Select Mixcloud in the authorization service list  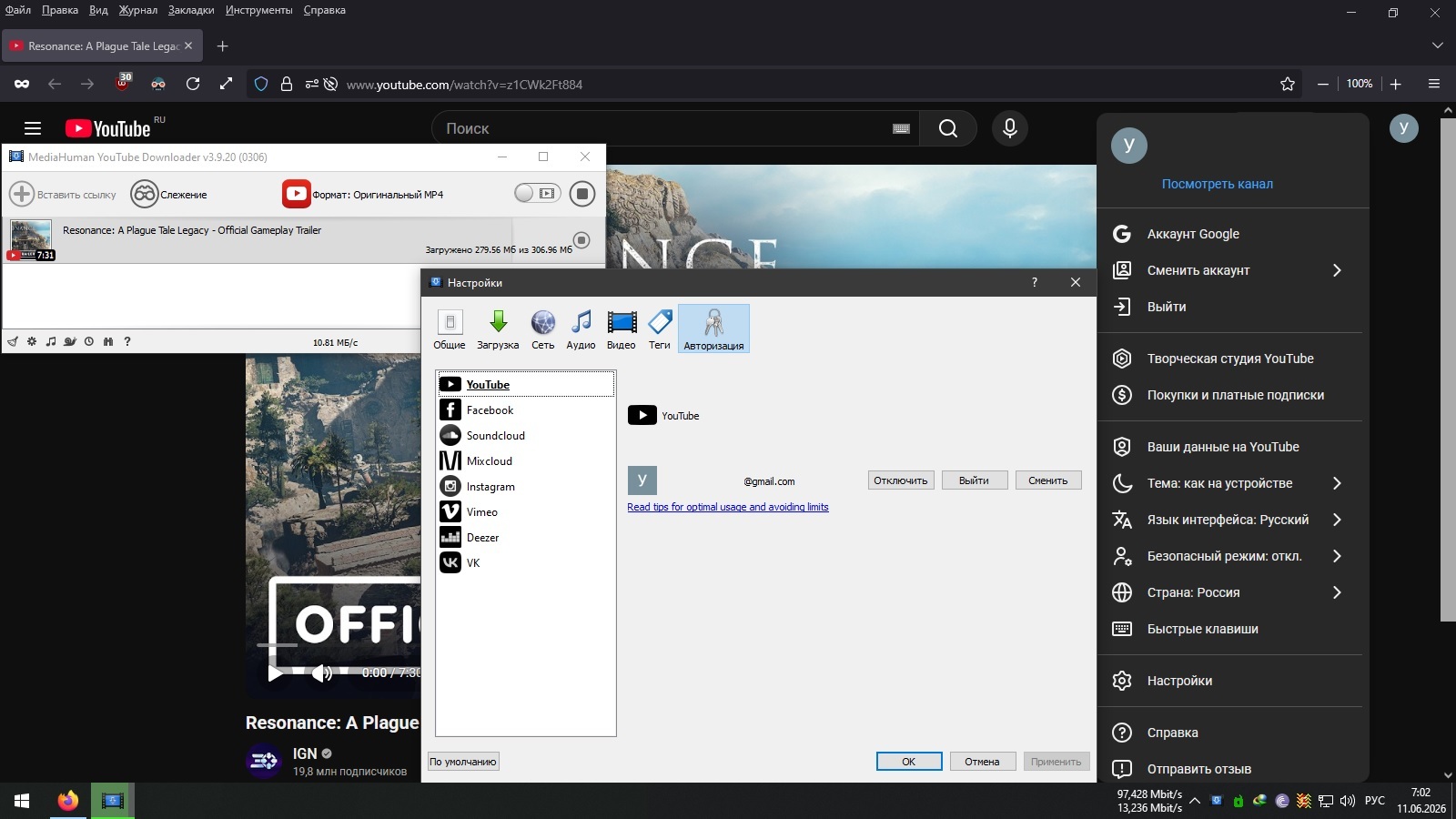[x=526, y=461]
